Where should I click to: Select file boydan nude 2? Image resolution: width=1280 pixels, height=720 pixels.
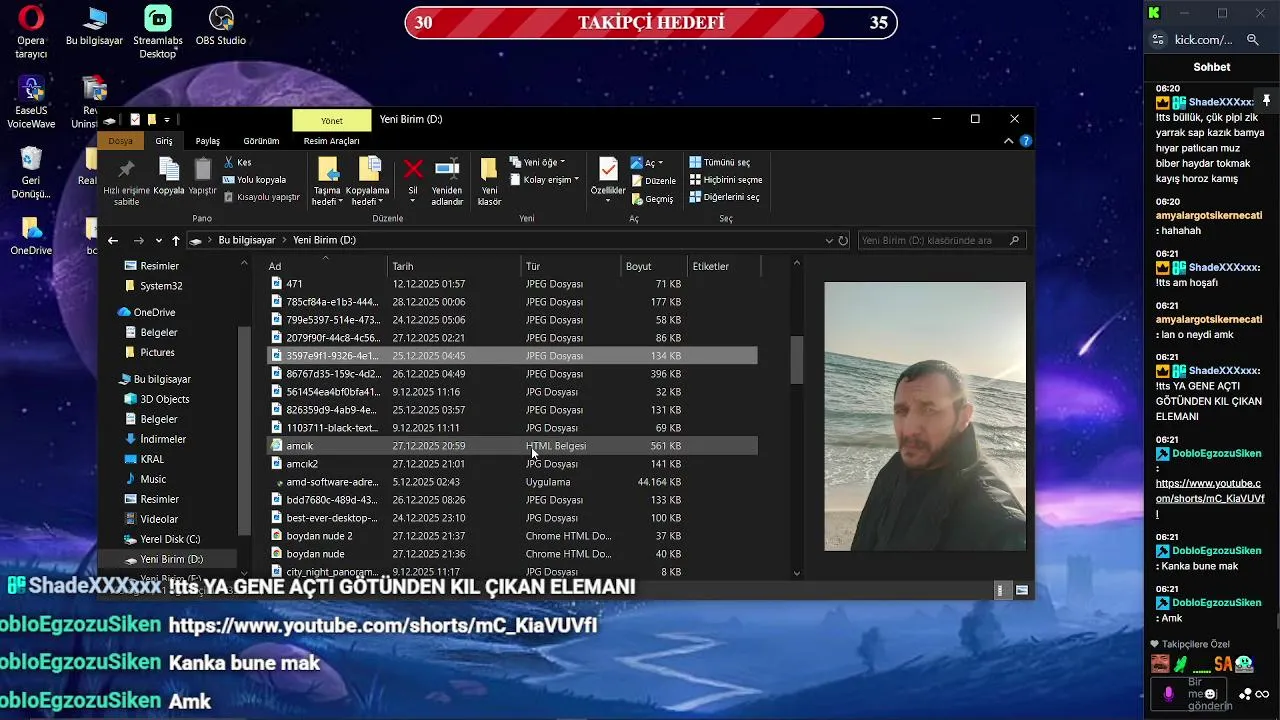[512, 536]
